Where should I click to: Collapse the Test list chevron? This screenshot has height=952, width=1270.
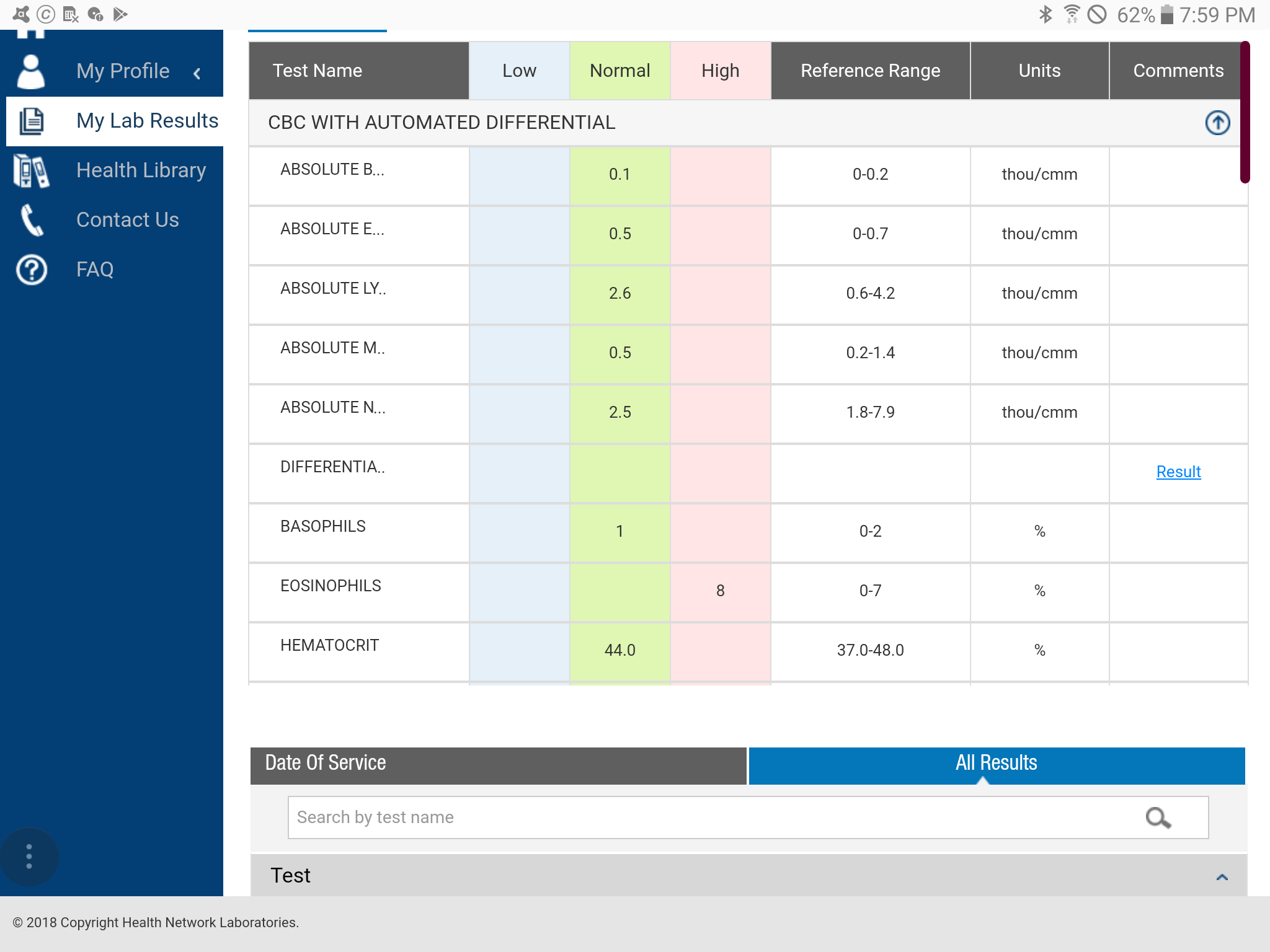[x=1222, y=876]
